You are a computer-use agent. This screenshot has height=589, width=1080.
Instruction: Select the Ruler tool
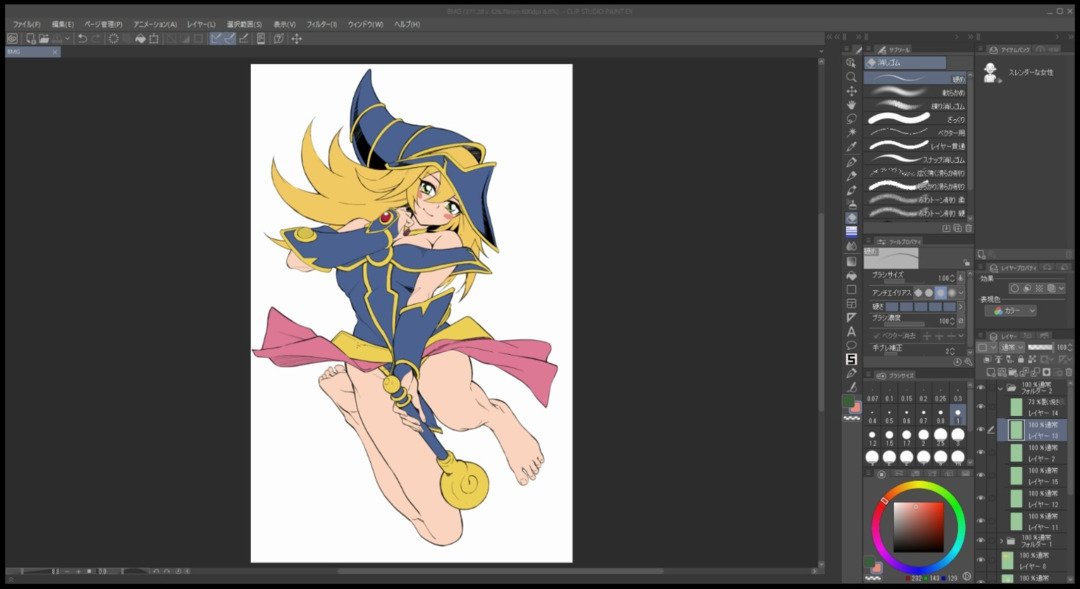click(851, 318)
